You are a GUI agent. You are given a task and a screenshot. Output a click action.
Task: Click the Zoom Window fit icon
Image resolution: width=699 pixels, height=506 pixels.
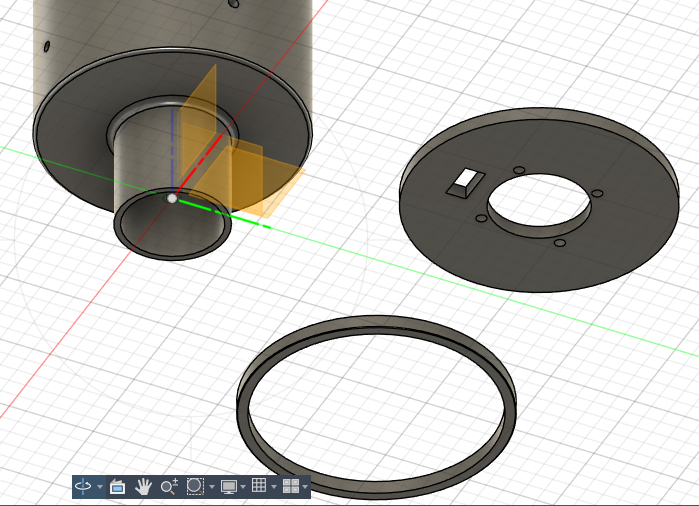[x=195, y=486]
